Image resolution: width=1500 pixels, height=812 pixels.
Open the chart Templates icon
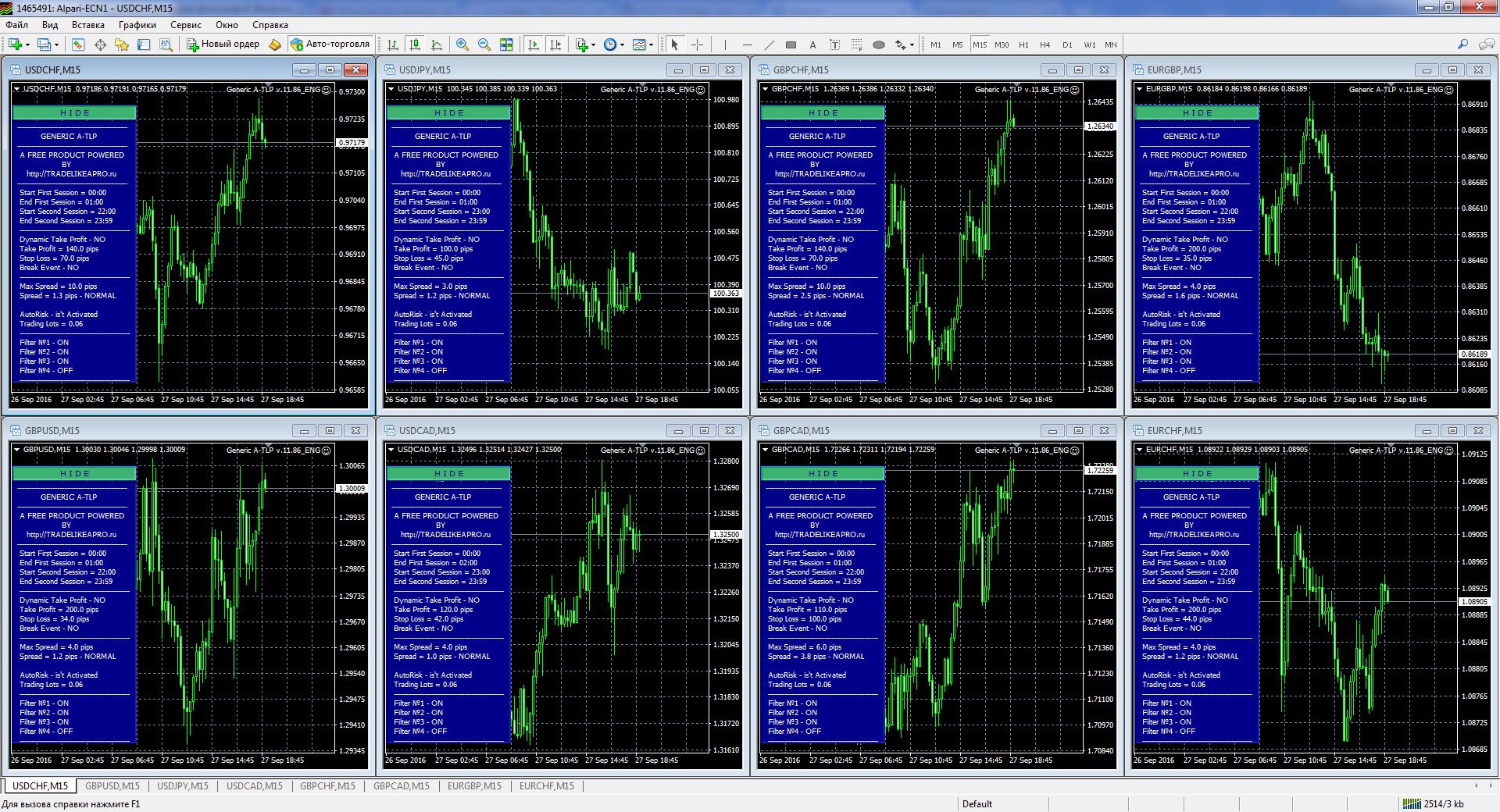pyautogui.click(x=638, y=45)
